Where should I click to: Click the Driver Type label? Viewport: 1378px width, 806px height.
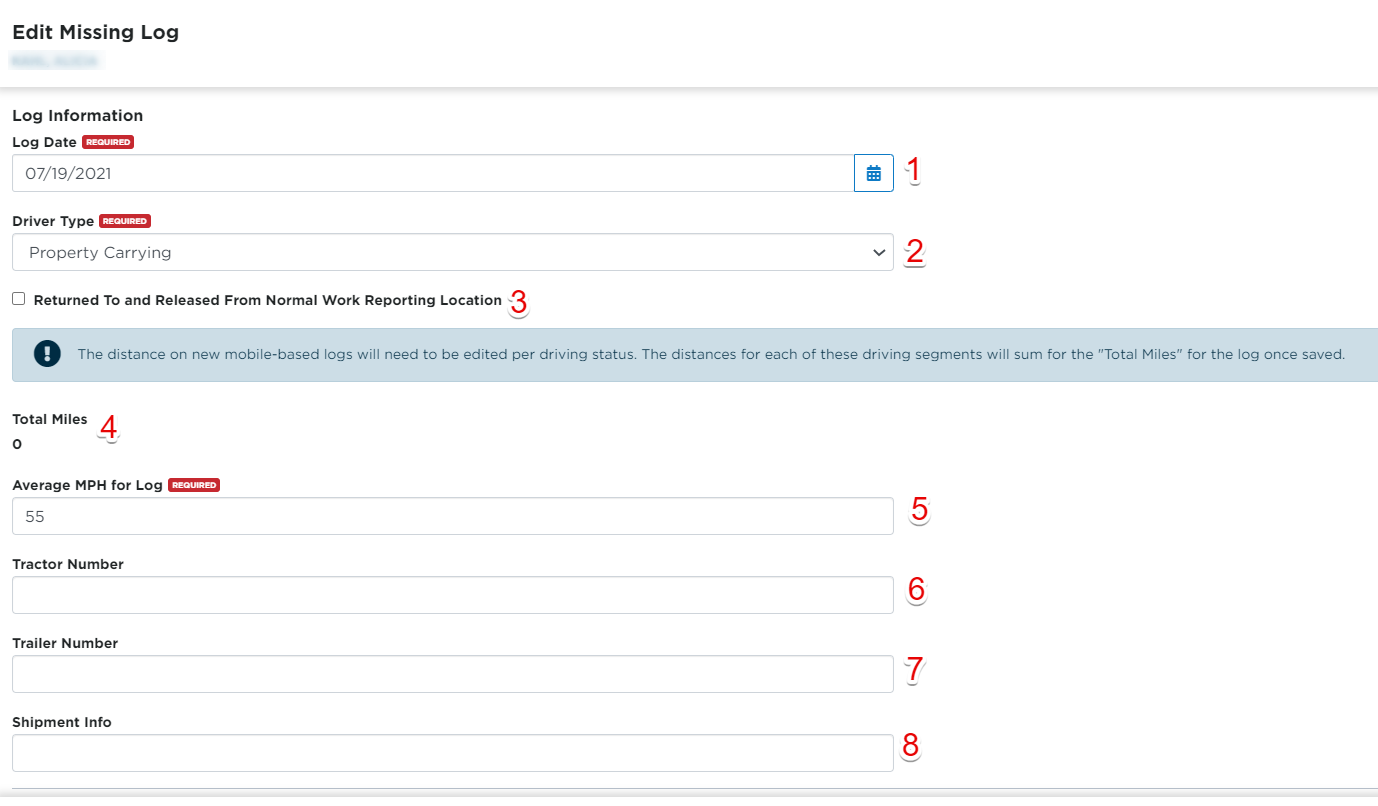coord(53,221)
